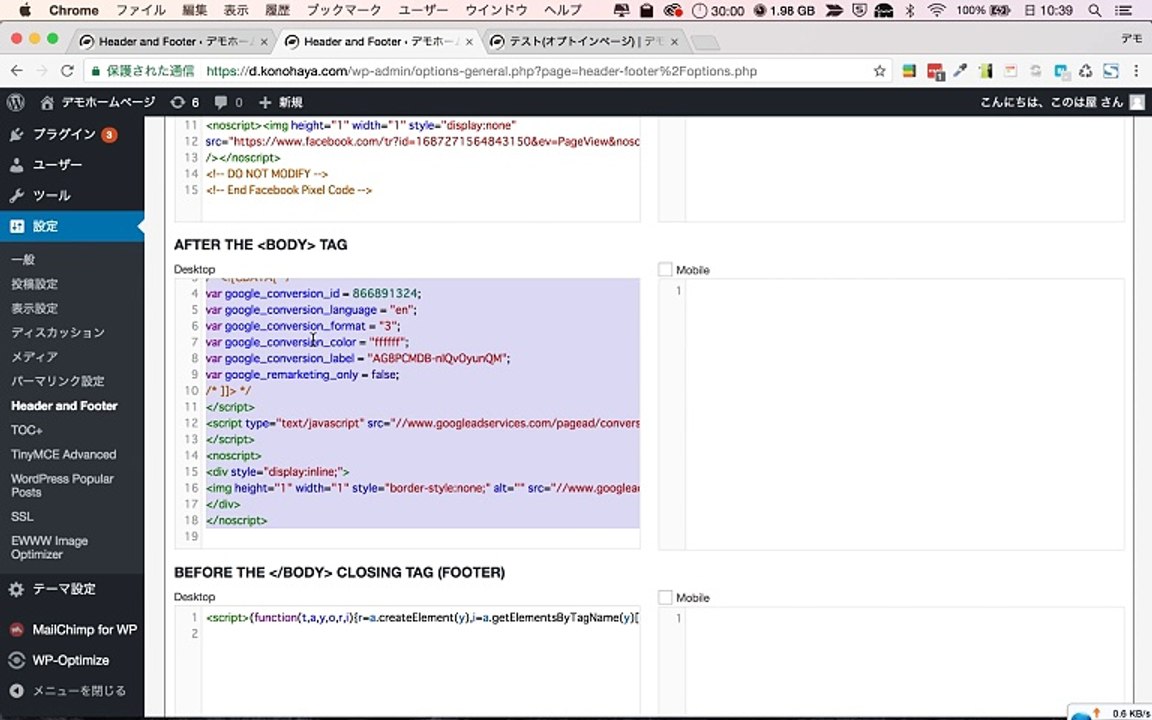
Task: Click in After Body tag Desktop code editor
Action: pyautogui.click(x=407, y=413)
